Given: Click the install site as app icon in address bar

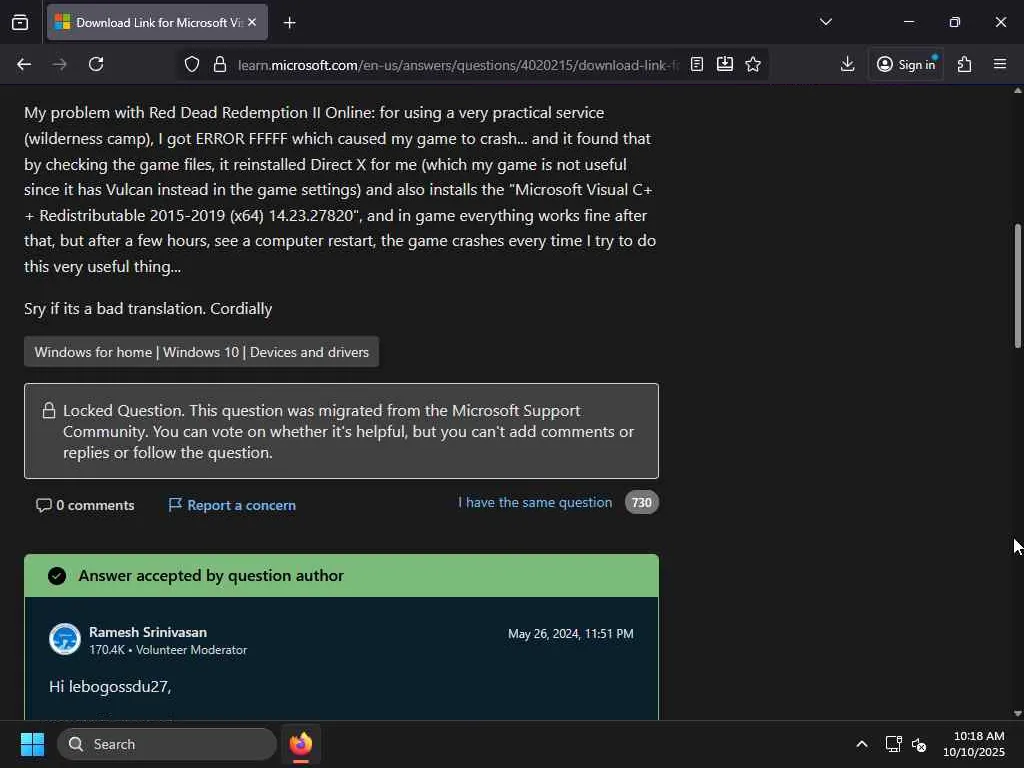Looking at the screenshot, I should tap(725, 64).
